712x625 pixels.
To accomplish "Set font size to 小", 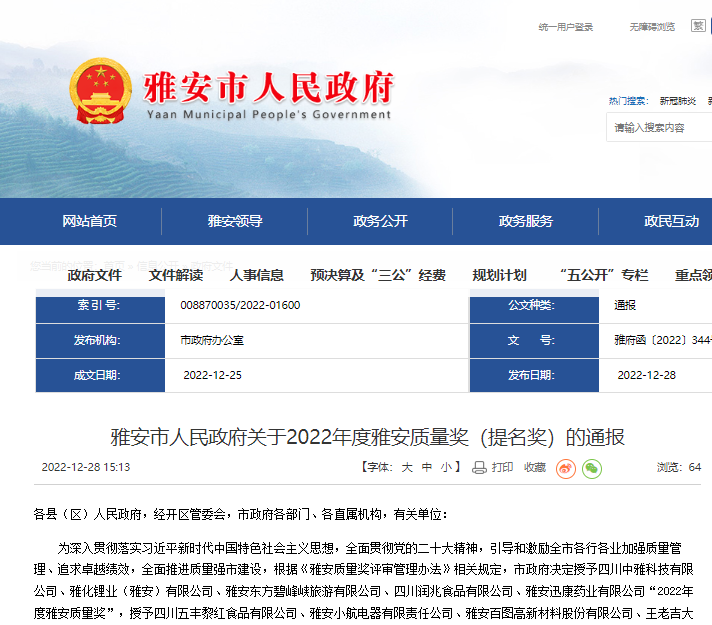I will [x=446, y=467].
